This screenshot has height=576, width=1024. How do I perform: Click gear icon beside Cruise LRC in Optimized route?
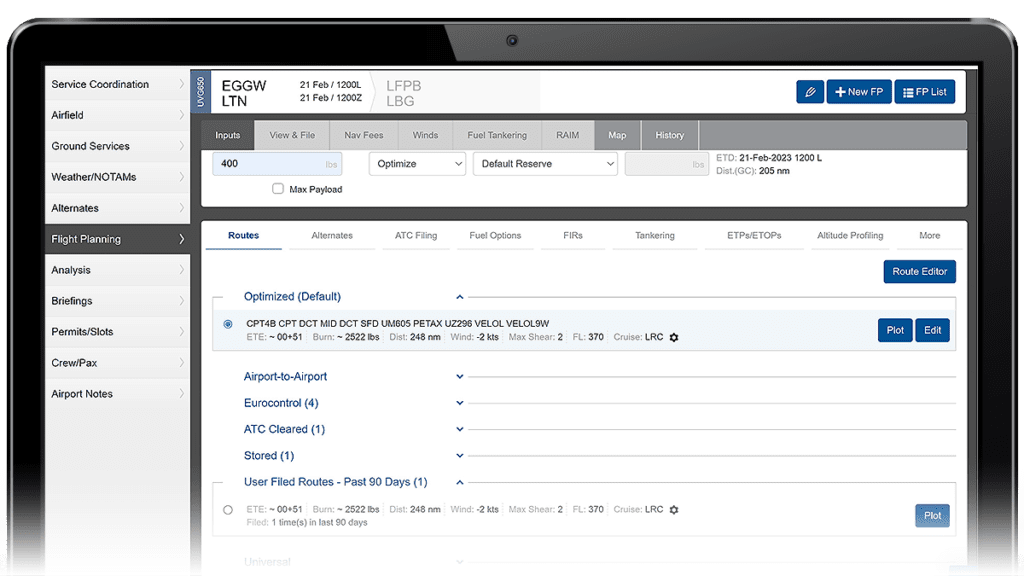[x=674, y=338]
